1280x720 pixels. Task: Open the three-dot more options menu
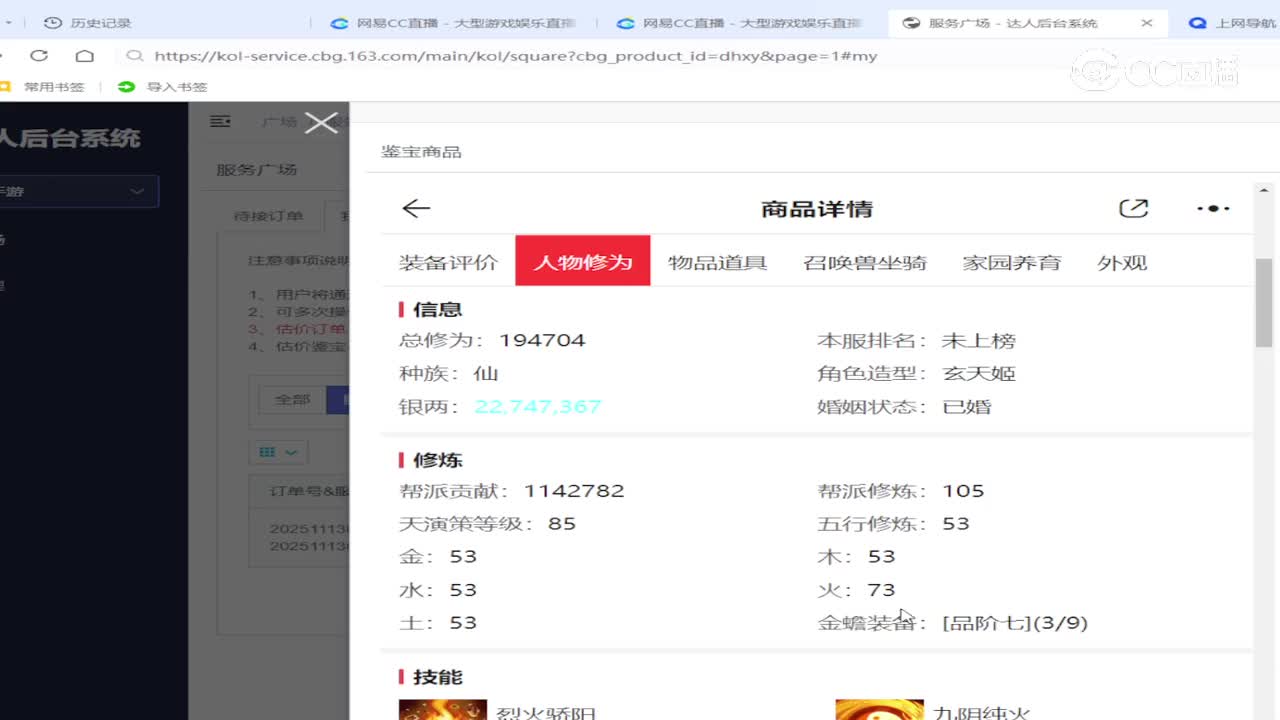[1213, 208]
